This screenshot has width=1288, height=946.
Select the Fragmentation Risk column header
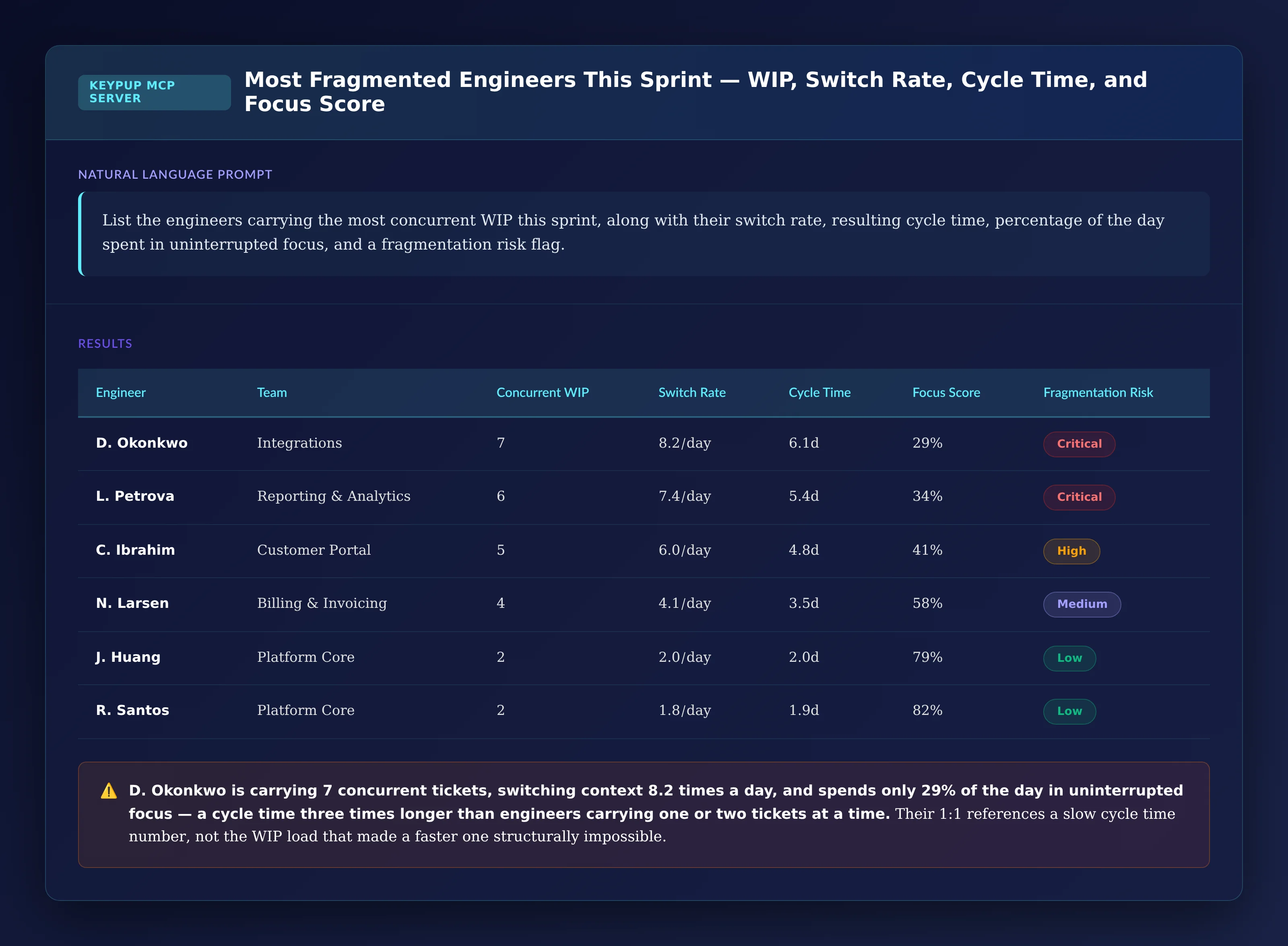click(1098, 393)
